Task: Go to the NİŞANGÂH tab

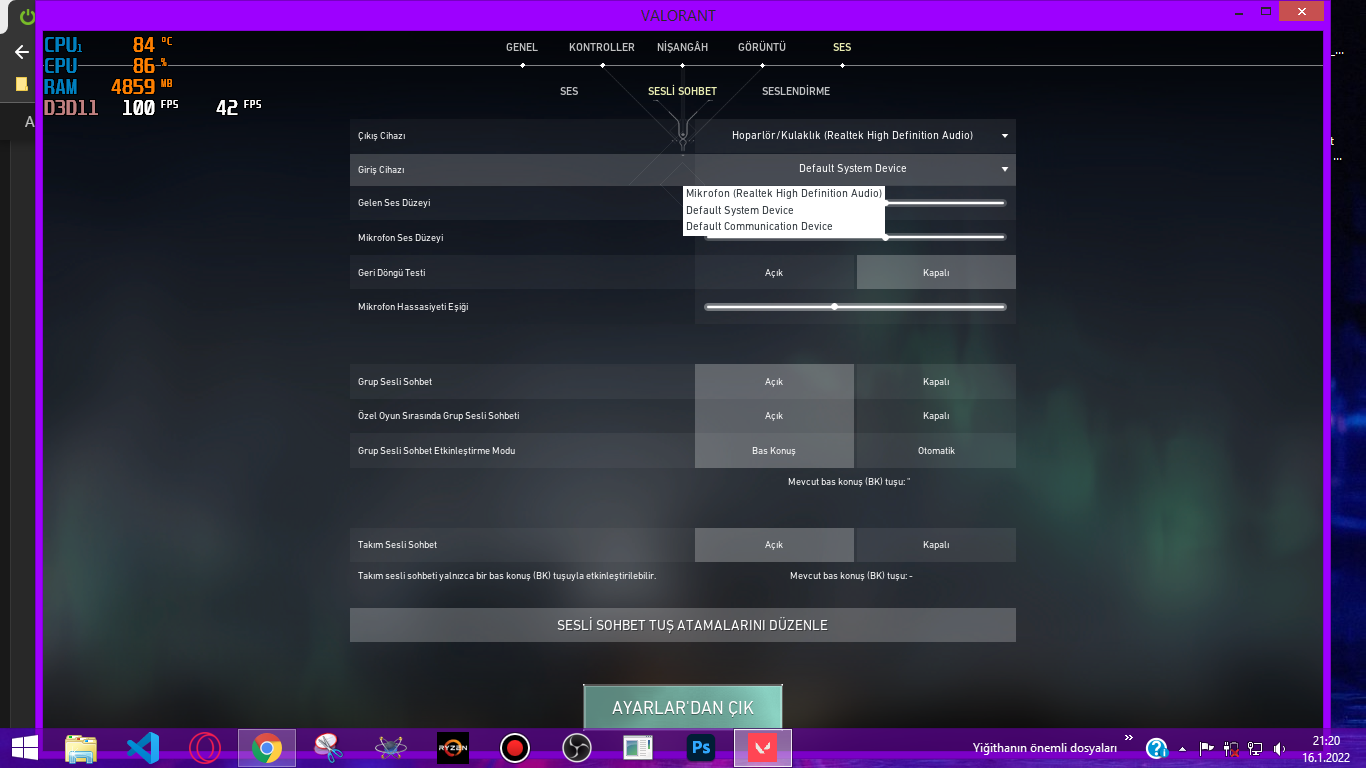Action: tap(682, 47)
